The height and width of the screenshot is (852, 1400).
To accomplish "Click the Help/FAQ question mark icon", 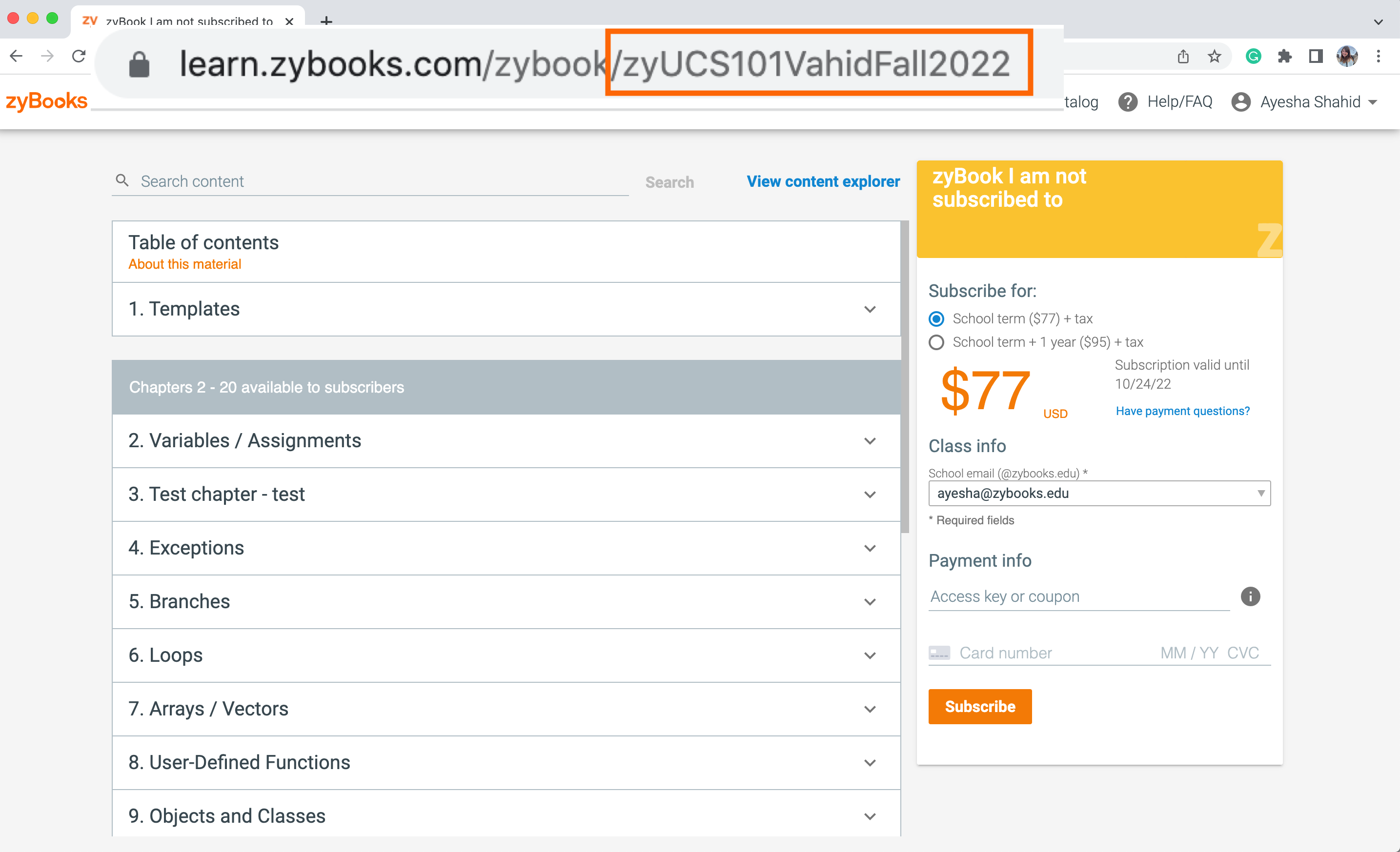I will pyautogui.click(x=1127, y=102).
